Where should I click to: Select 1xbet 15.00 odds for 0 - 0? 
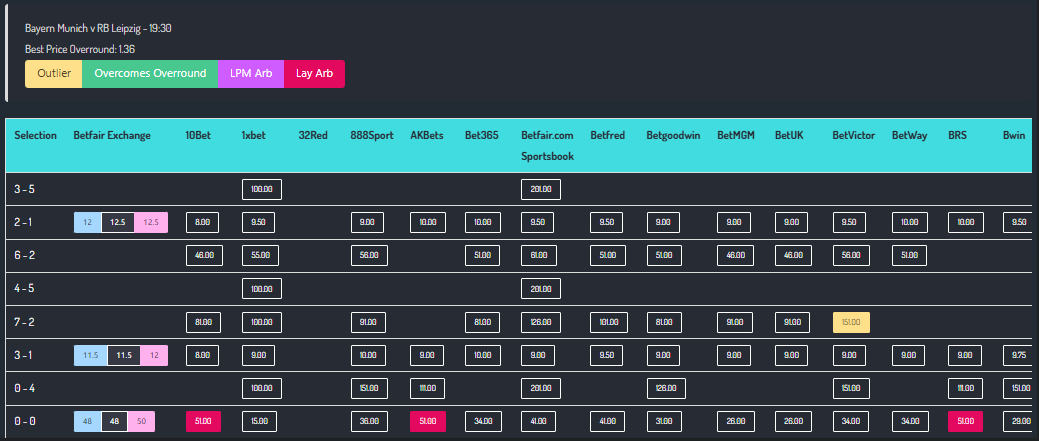point(260,421)
